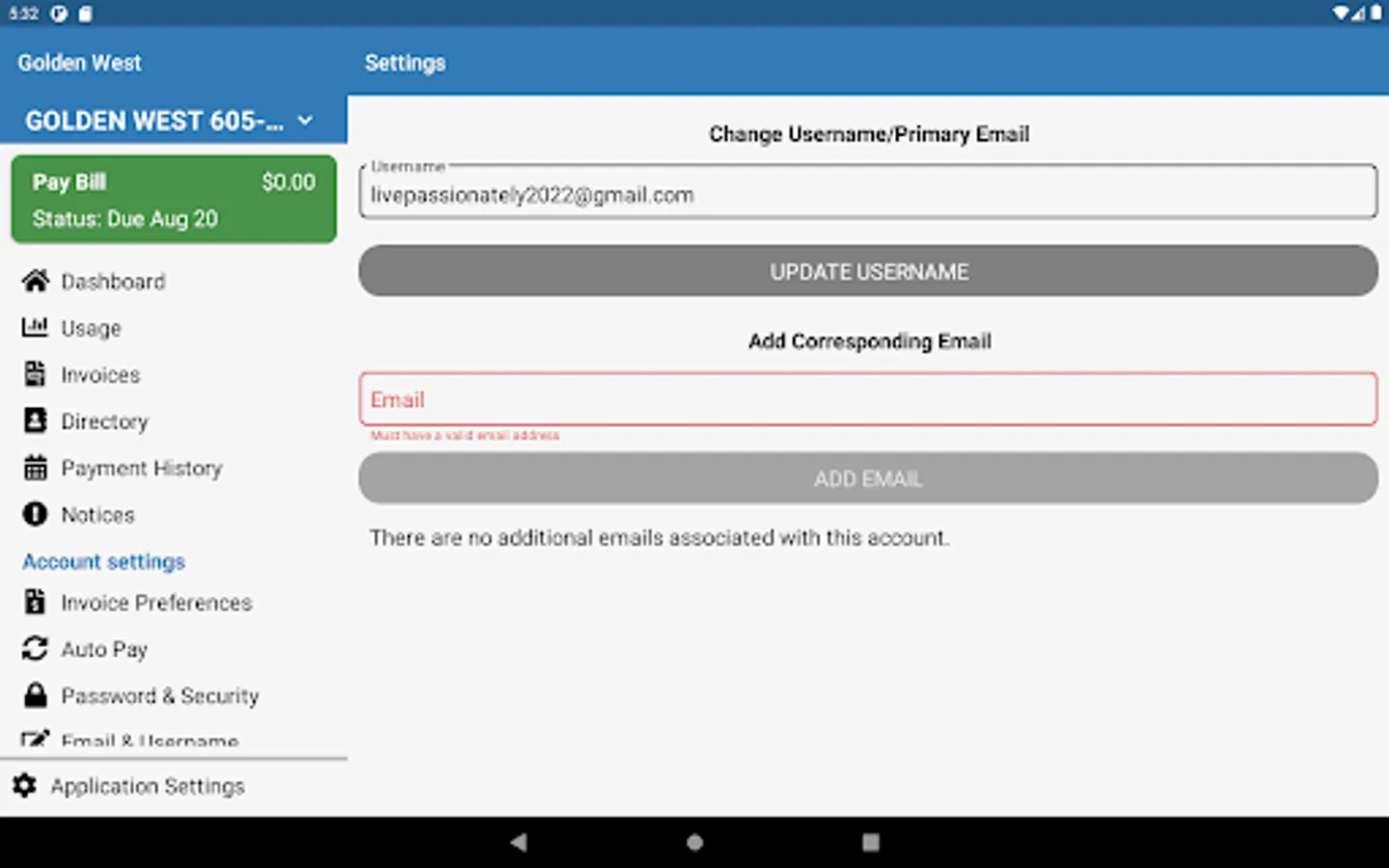Click the Invoices document icon
Viewport: 1389px width, 868px height.
(35, 374)
